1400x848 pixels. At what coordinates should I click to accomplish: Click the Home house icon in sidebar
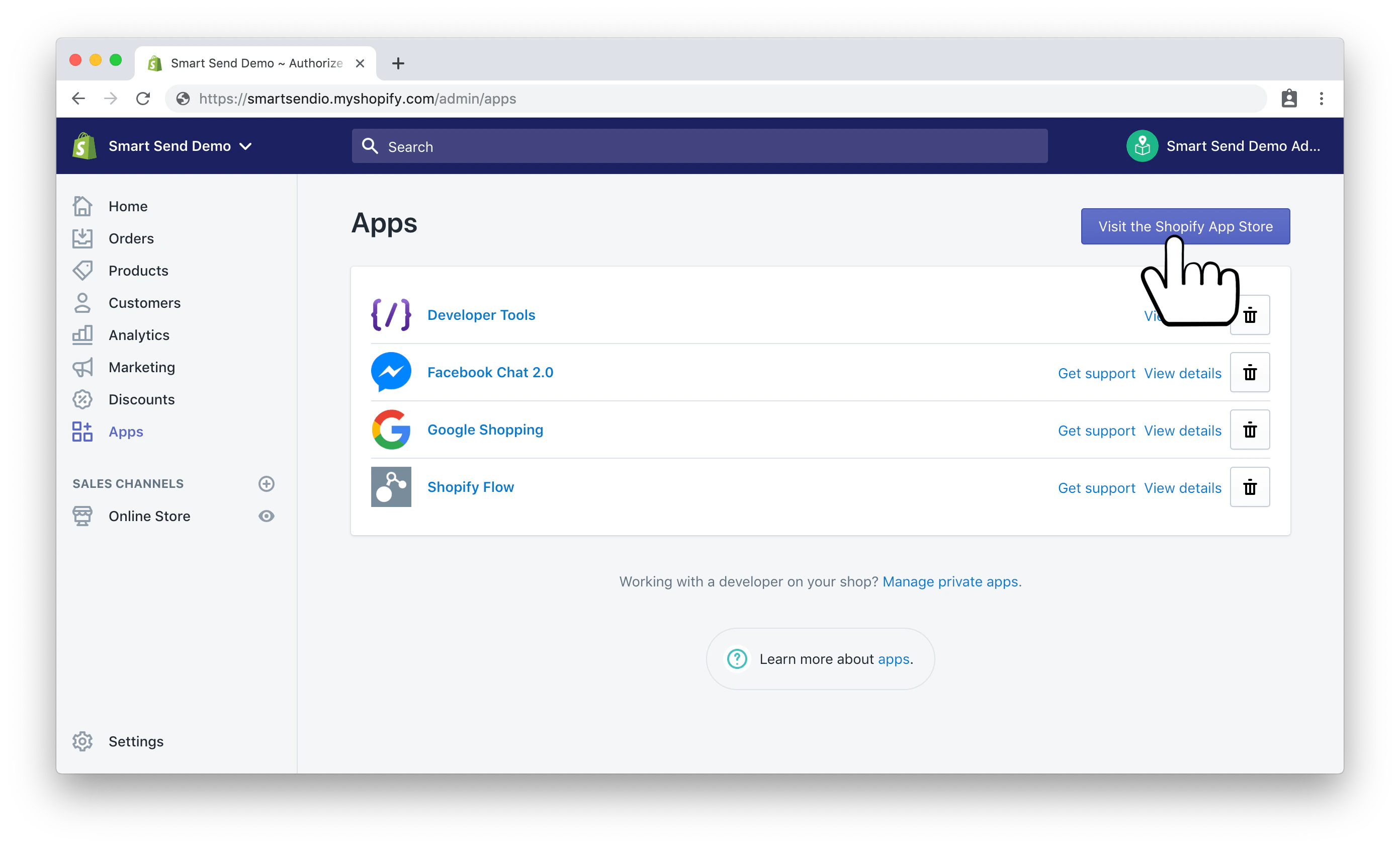coord(82,206)
